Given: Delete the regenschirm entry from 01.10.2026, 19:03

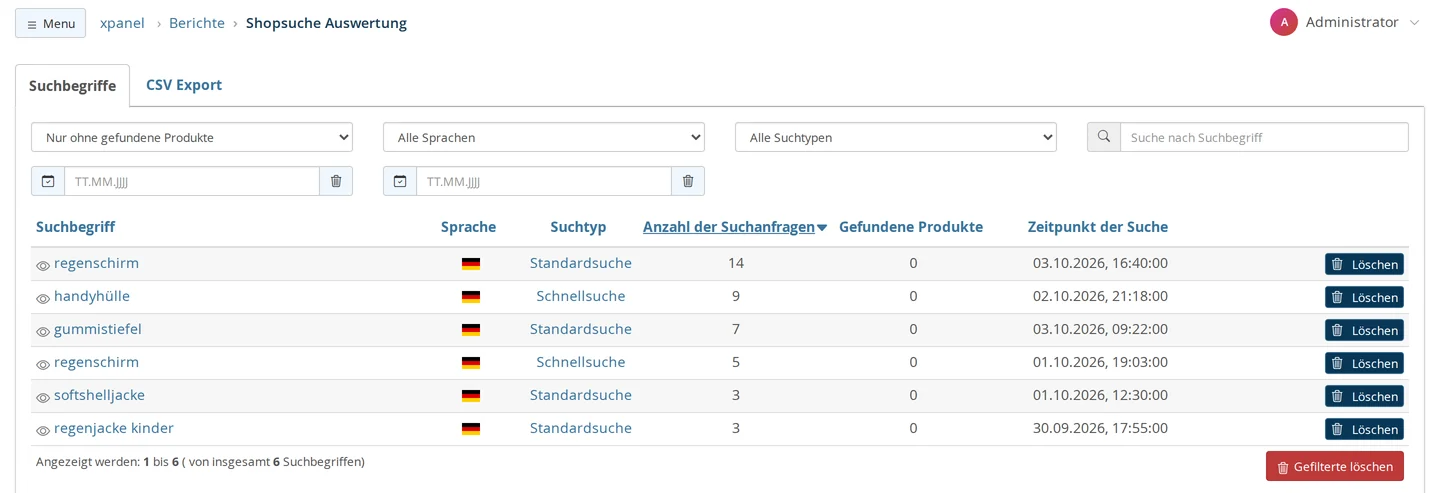Looking at the screenshot, I should point(1364,363).
